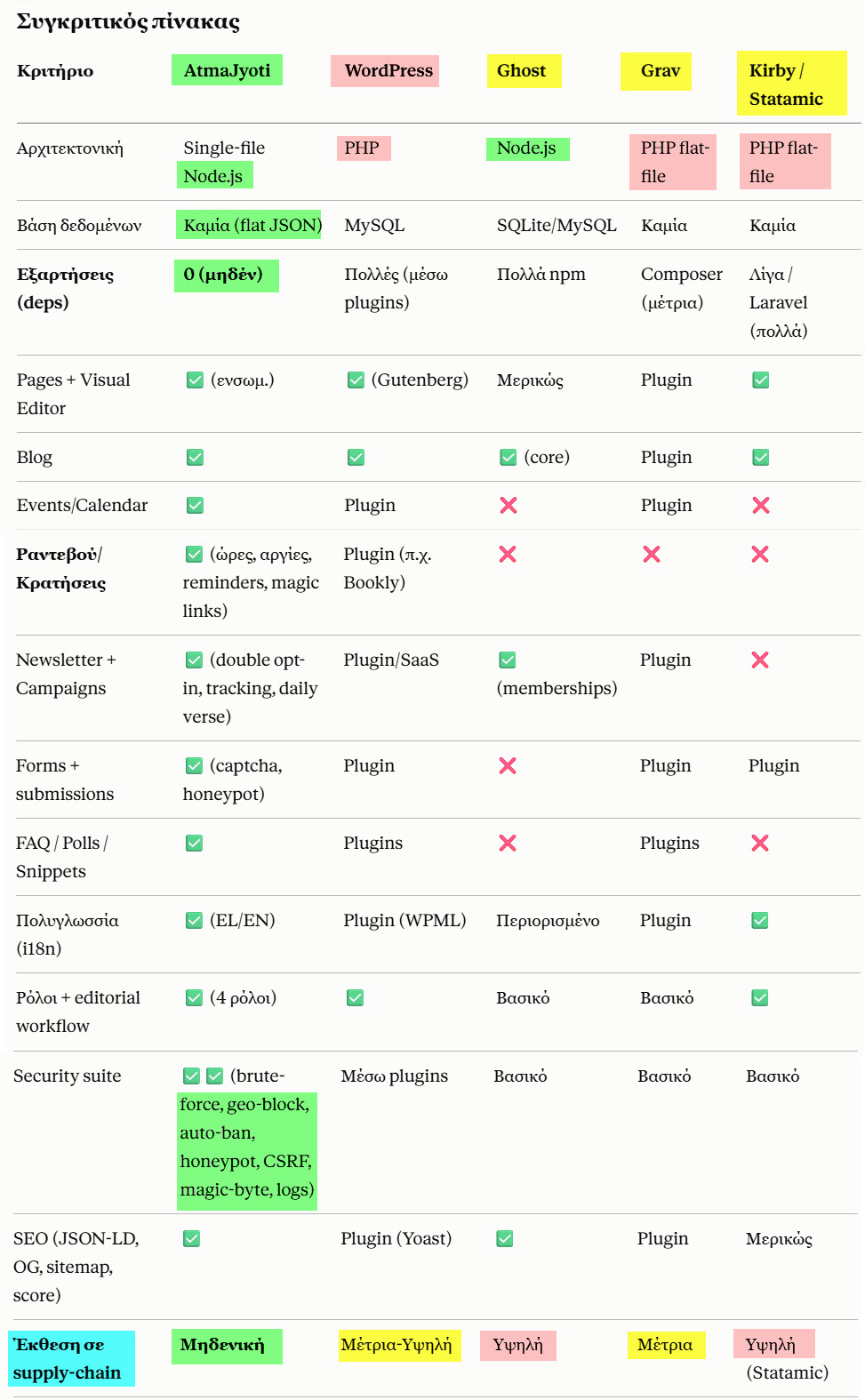
Task: Click the cyan Έκθεση σε supply-chain label
Action: [72, 1358]
